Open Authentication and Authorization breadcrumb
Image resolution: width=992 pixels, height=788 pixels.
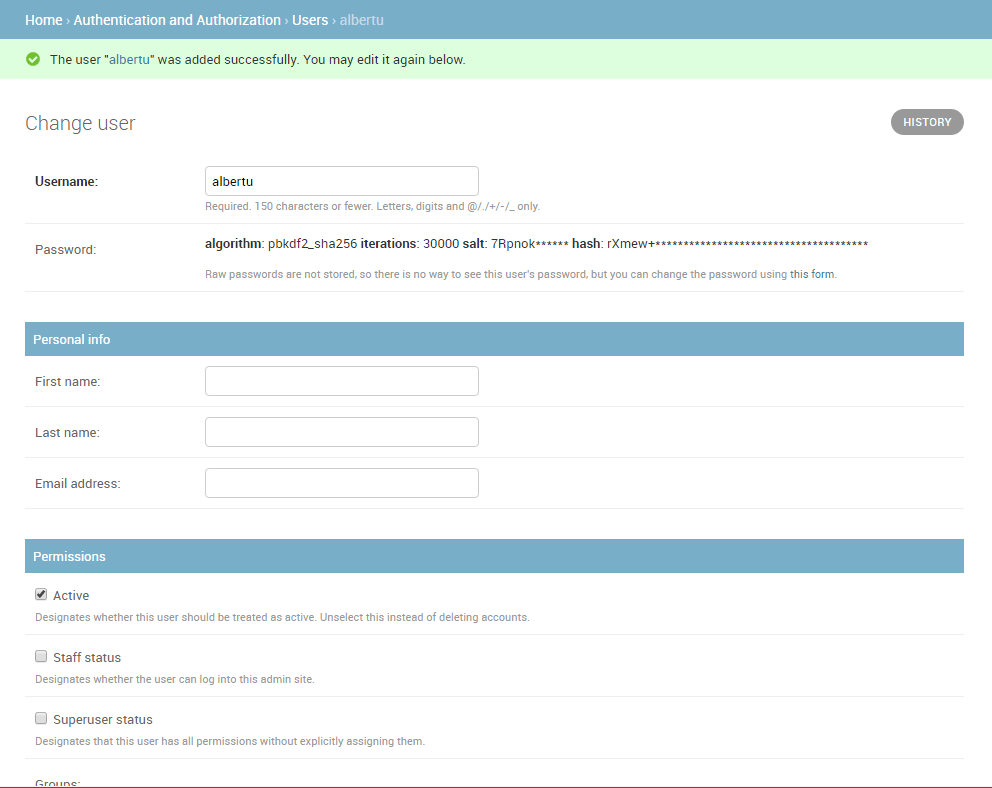pos(177,19)
